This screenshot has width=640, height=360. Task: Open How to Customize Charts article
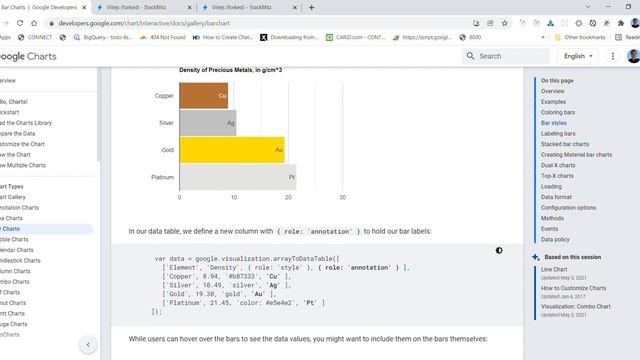click(573, 288)
